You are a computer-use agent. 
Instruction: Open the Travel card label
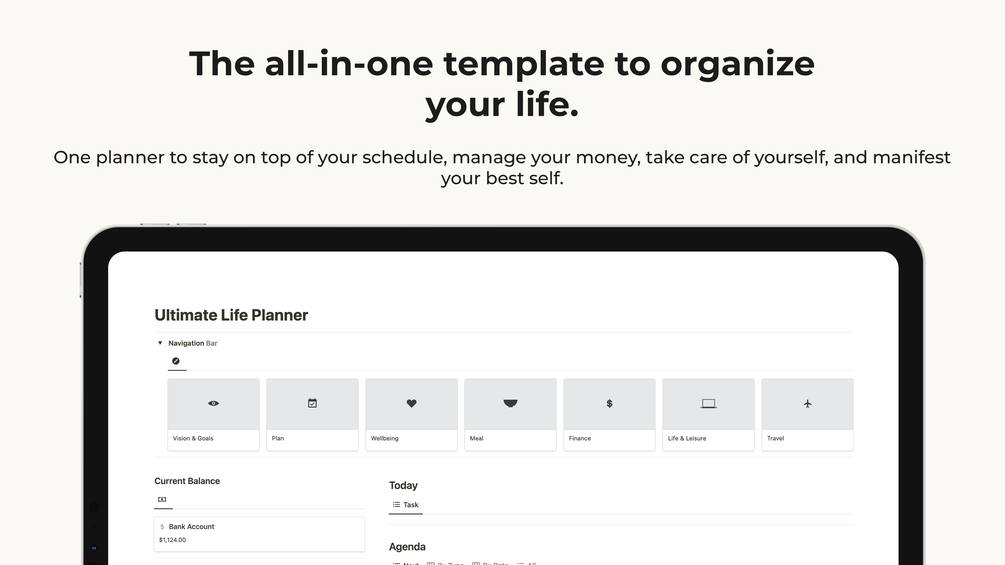pos(776,438)
